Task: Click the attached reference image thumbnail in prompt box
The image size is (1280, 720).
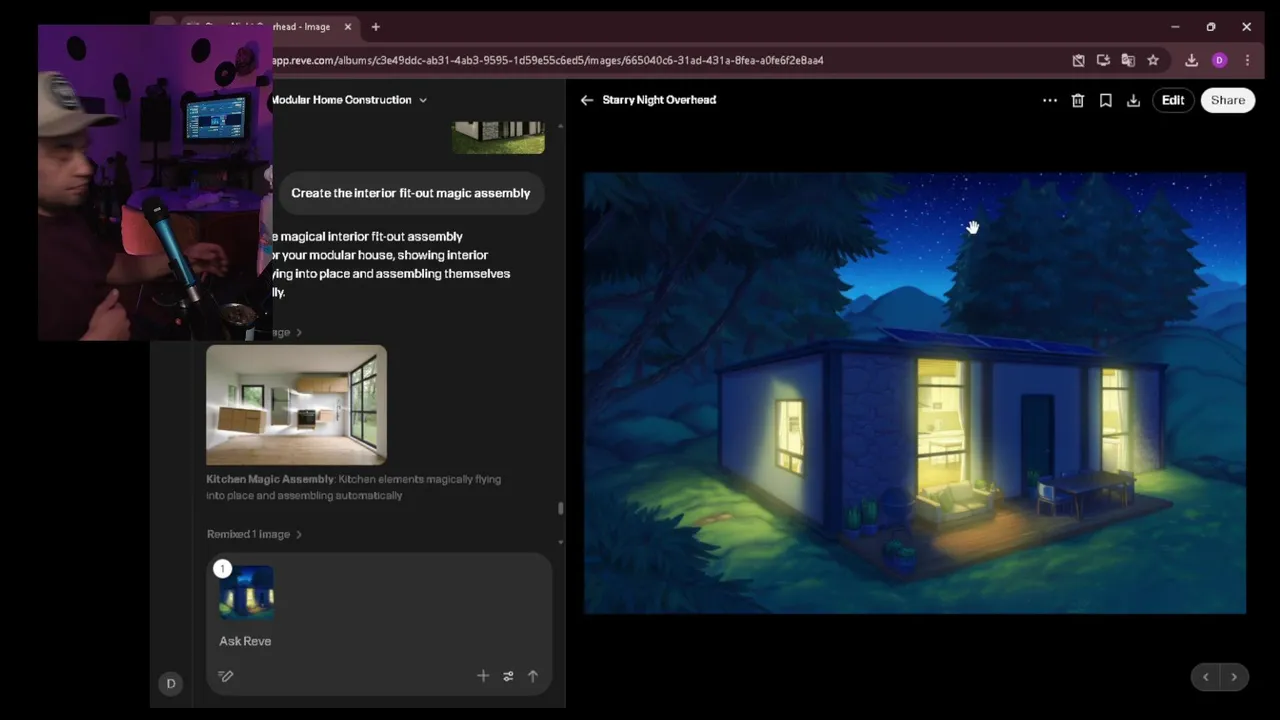Action: click(247, 592)
